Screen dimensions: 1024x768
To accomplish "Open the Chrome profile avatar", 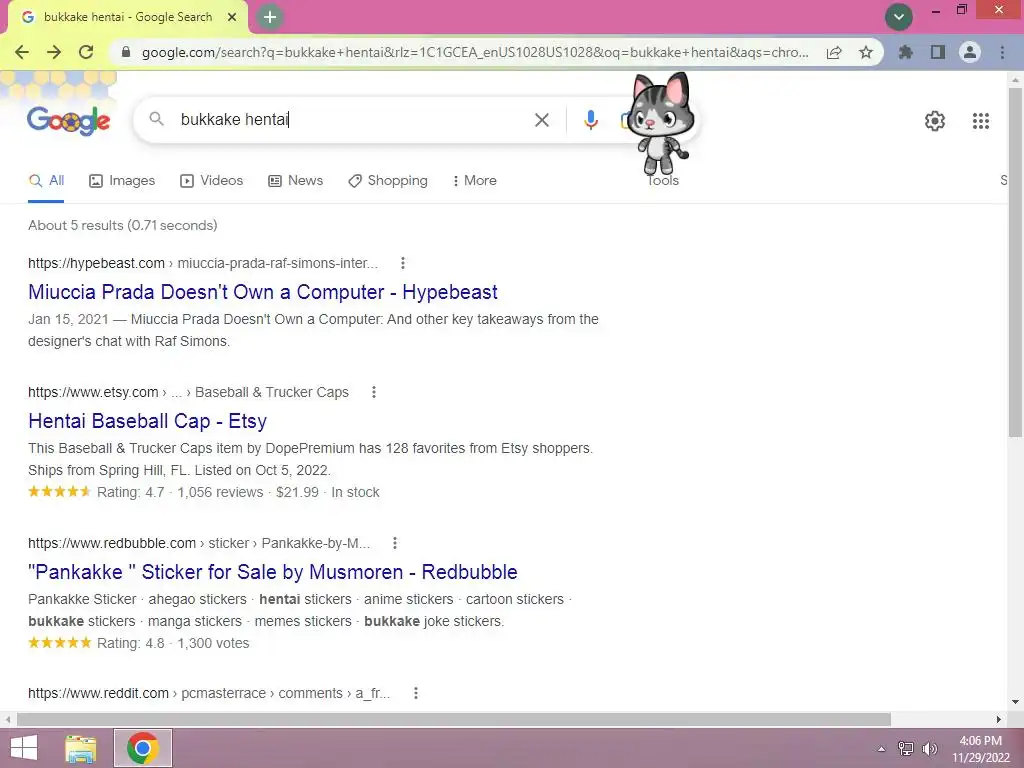I will click(x=970, y=52).
